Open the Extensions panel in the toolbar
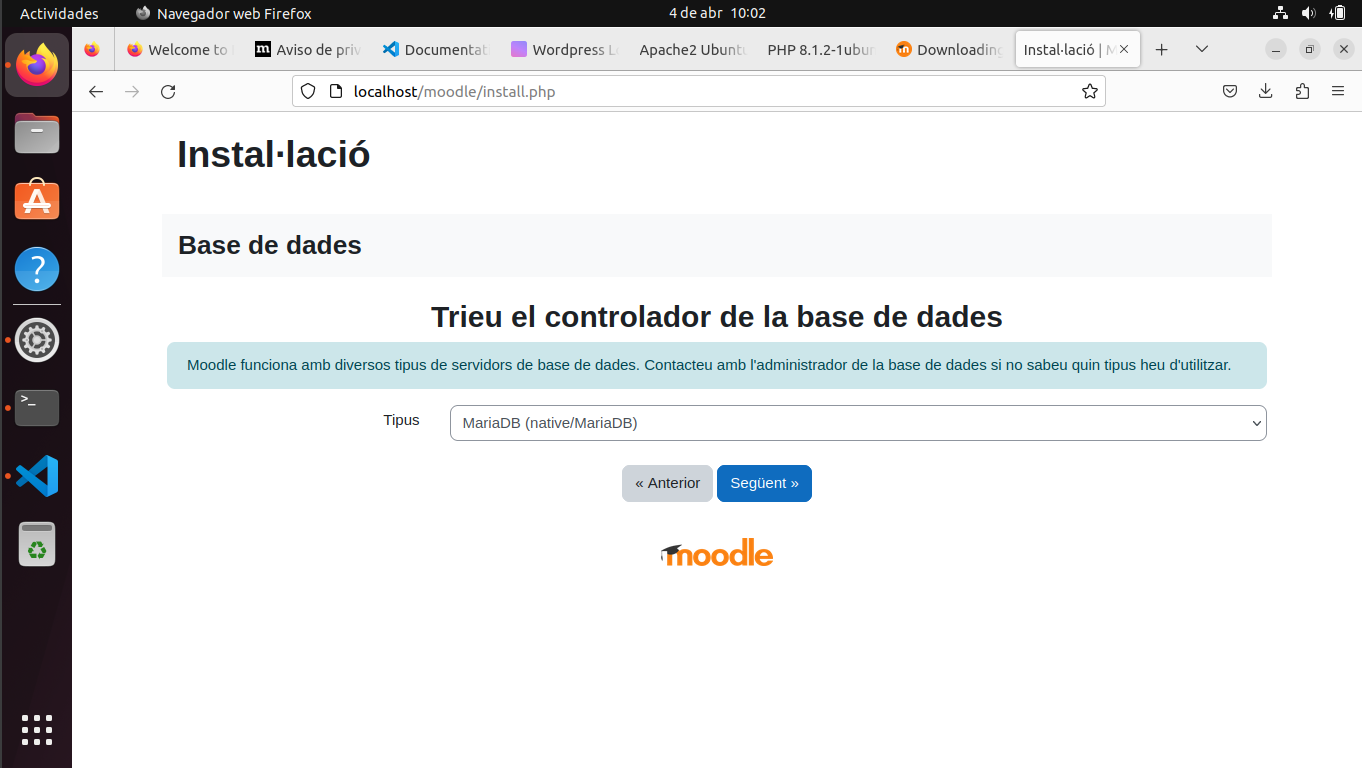The image size is (1362, 768). 1301,91
